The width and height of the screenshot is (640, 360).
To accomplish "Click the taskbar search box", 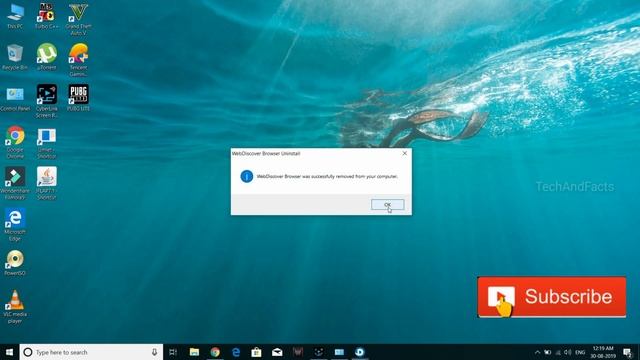I will point(91,352).
